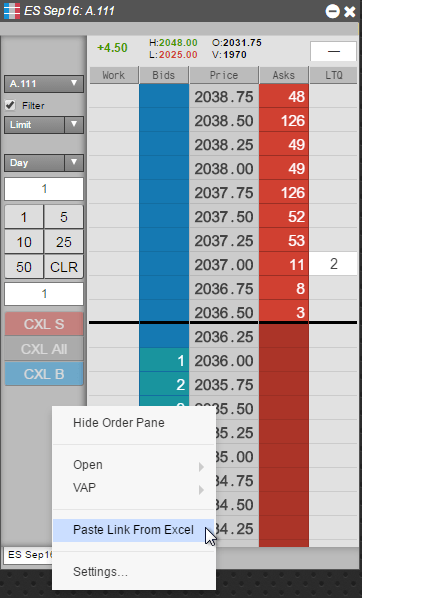Click the application logo icon in title bar
Viewport: 438px width, 598px height.
click(11, 11)
